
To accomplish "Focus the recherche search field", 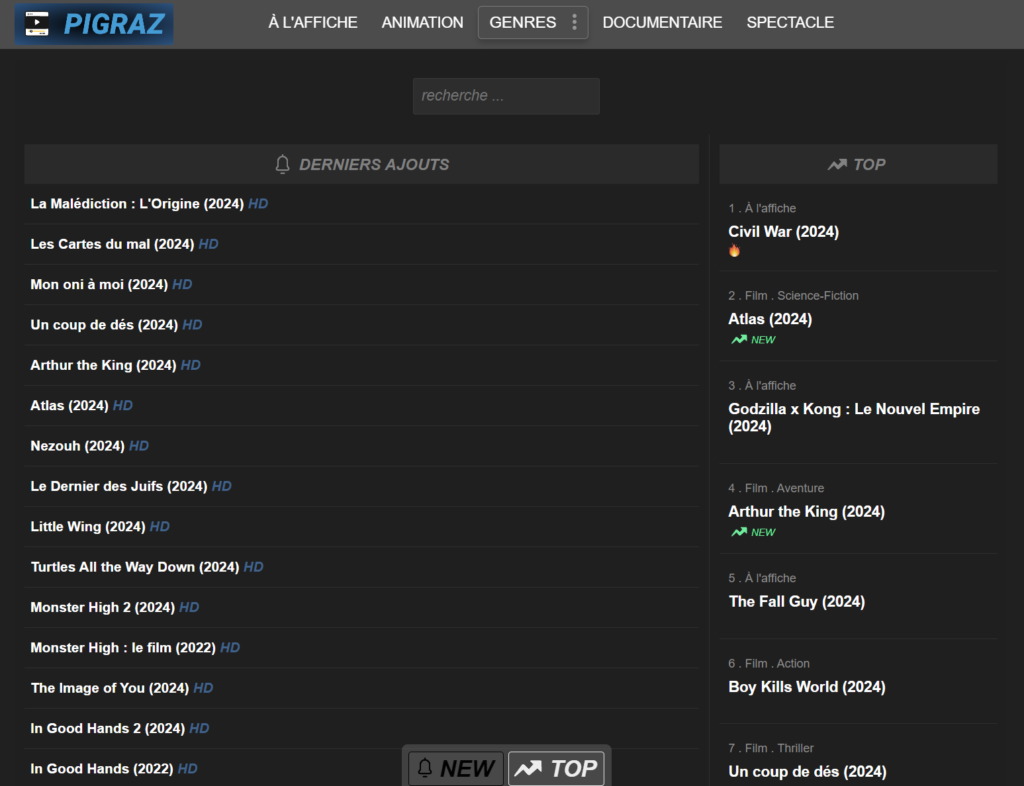I will (x=506, y=96).
